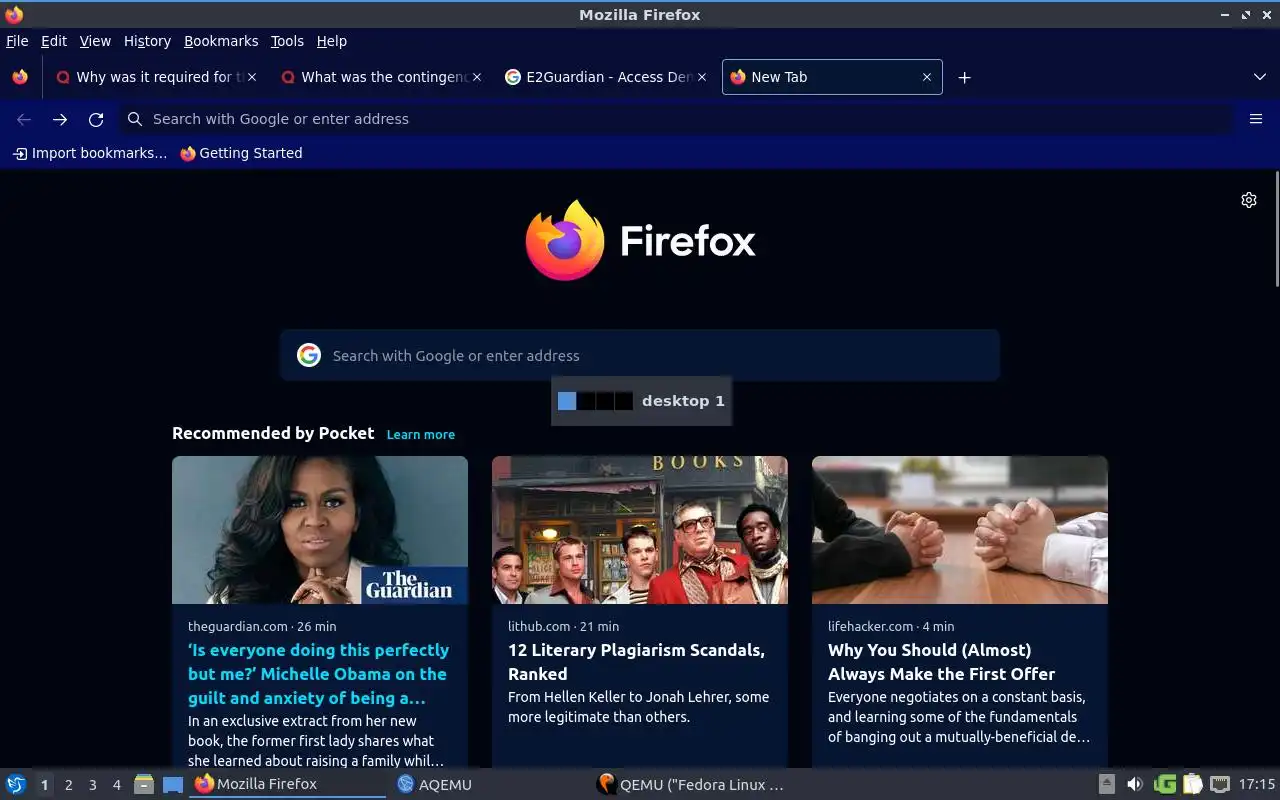1280x800 pixels.
Task: Close the 'Why was it required for' tab
Action: pyautogui.click(x=252, y=77)
